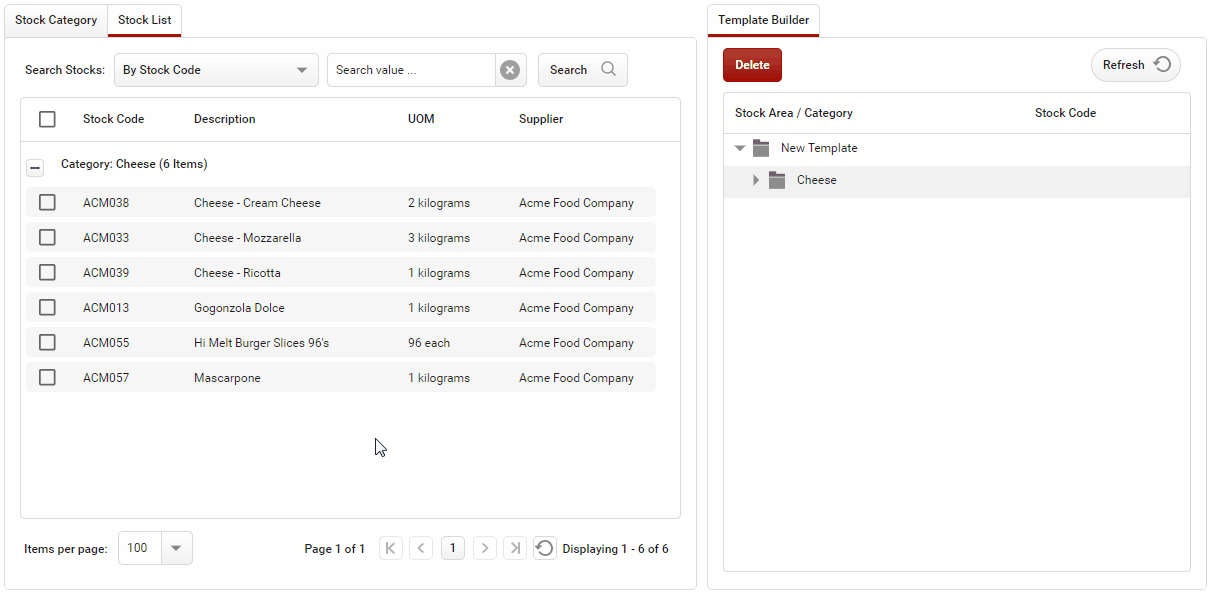Check the ACM038 Cream Cheese row
The height and width of the screenshot is (596, 1213).
47,202
